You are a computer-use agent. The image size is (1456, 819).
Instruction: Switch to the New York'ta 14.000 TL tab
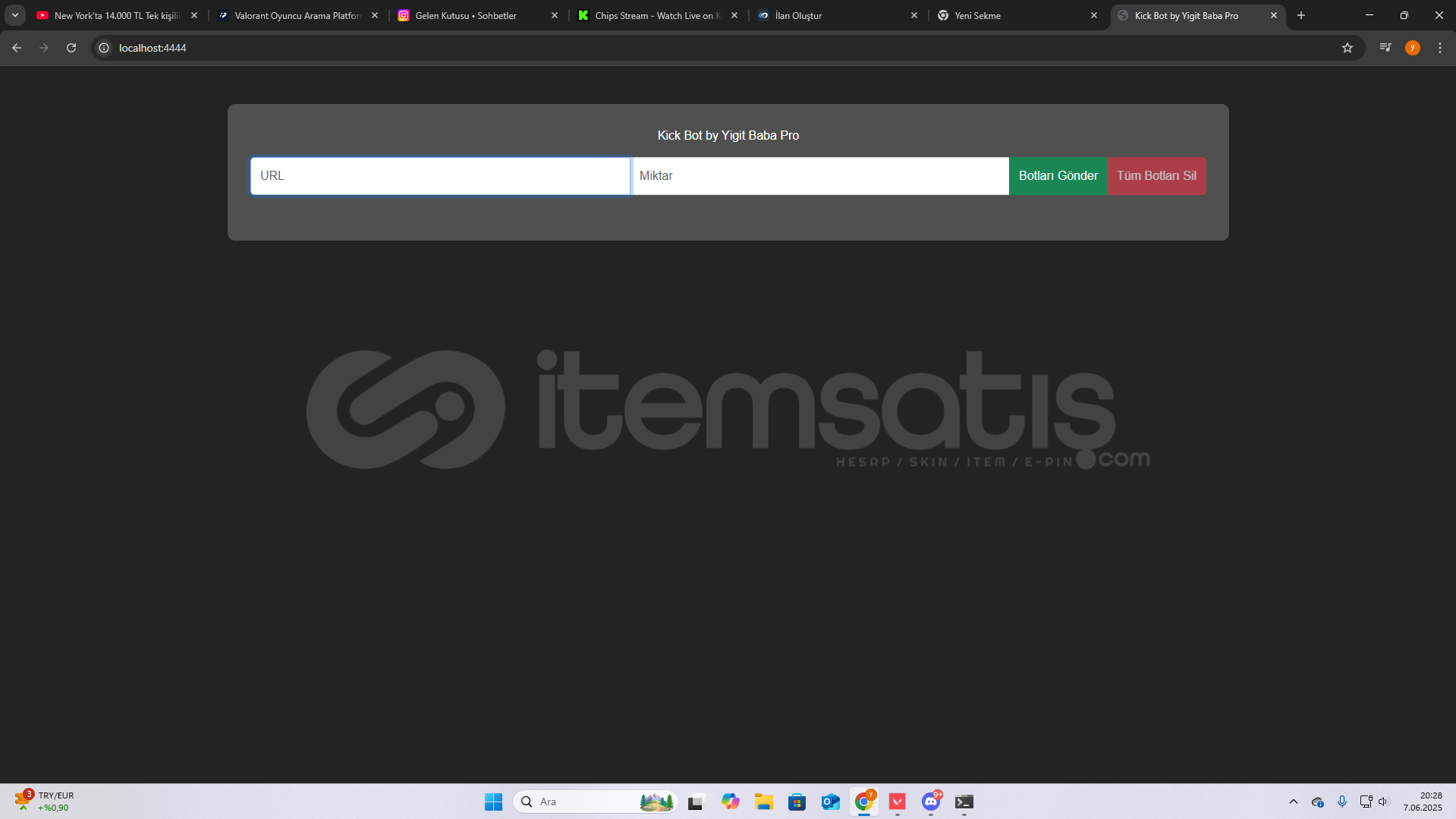click(110, 15)
